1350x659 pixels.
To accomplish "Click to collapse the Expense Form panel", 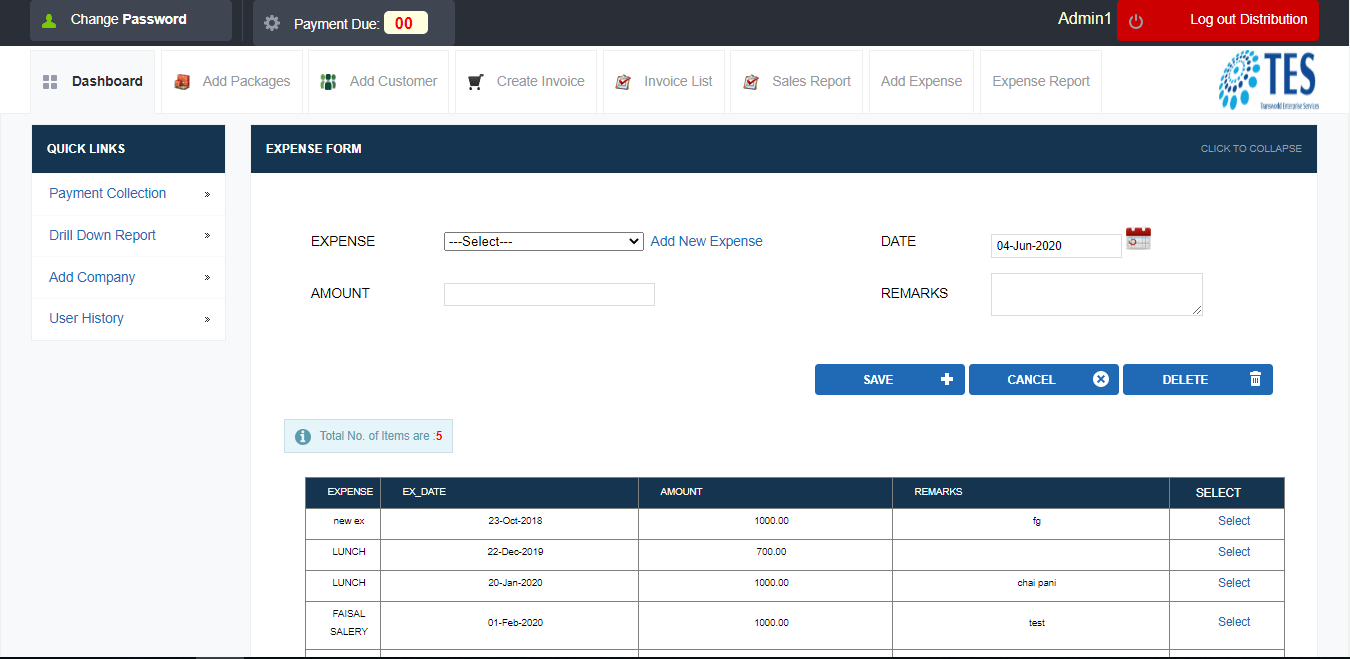I will (x=1251, y=149).
